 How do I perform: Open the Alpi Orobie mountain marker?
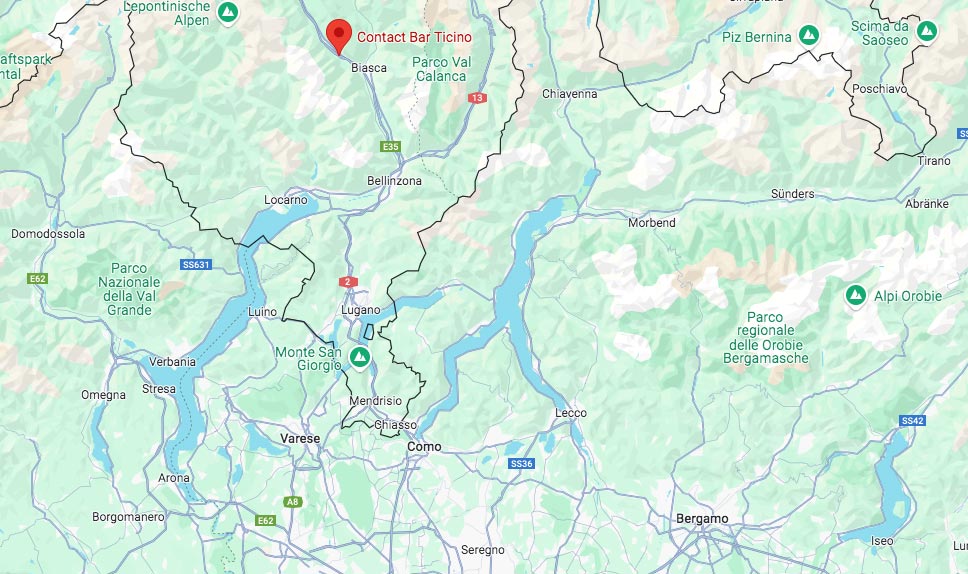click(x=856, y=295)
